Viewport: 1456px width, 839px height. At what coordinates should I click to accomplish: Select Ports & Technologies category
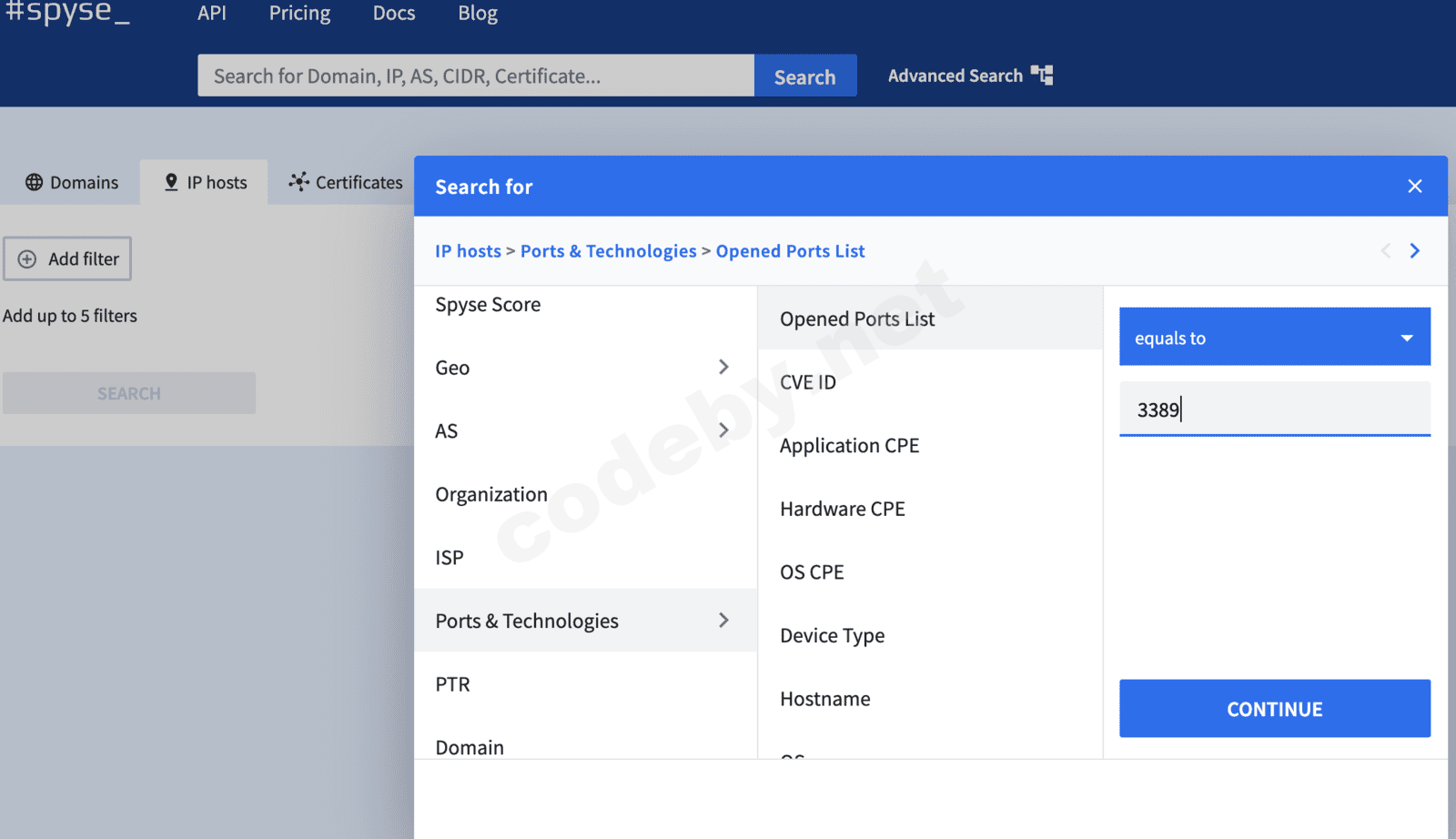pyautogui.click(x=586, y=621)
